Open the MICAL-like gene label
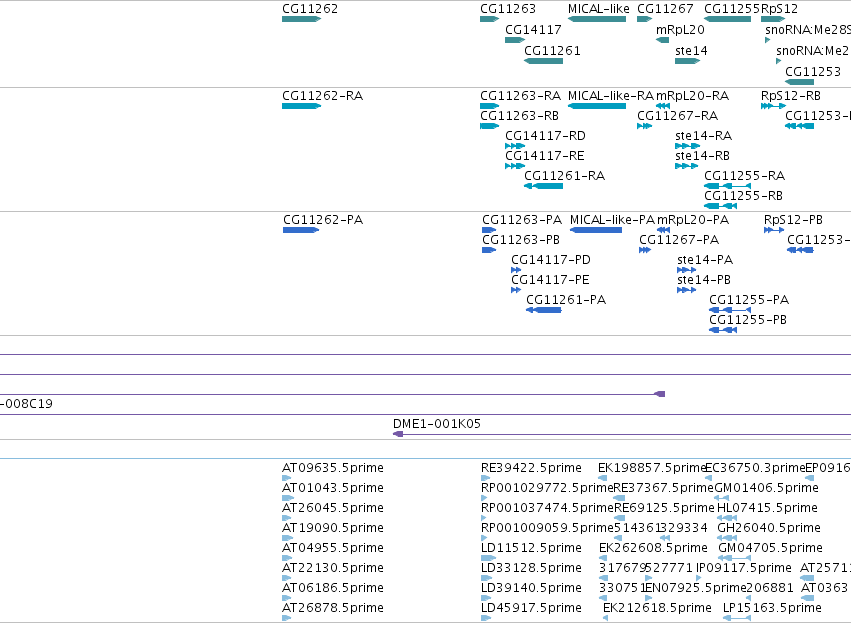 (x=599, y=9)
